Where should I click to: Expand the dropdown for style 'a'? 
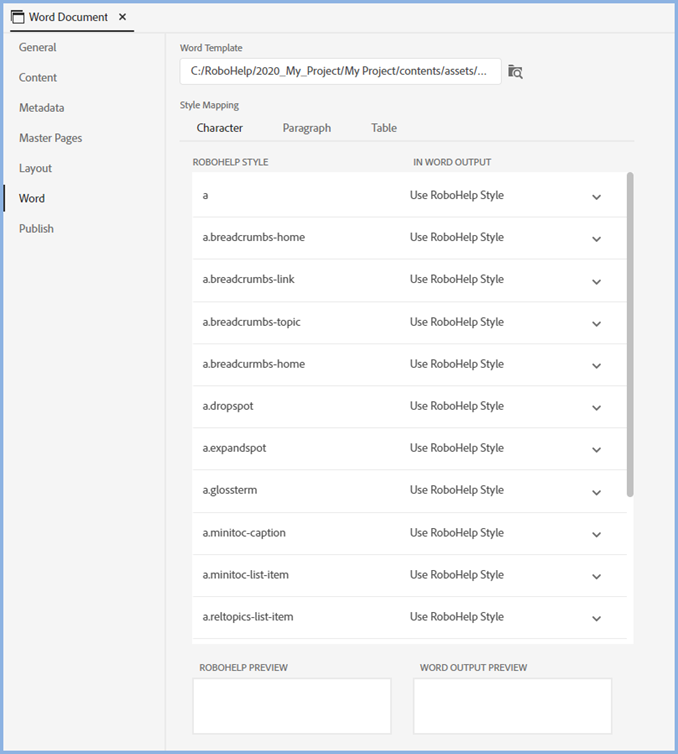click(596, 197)
